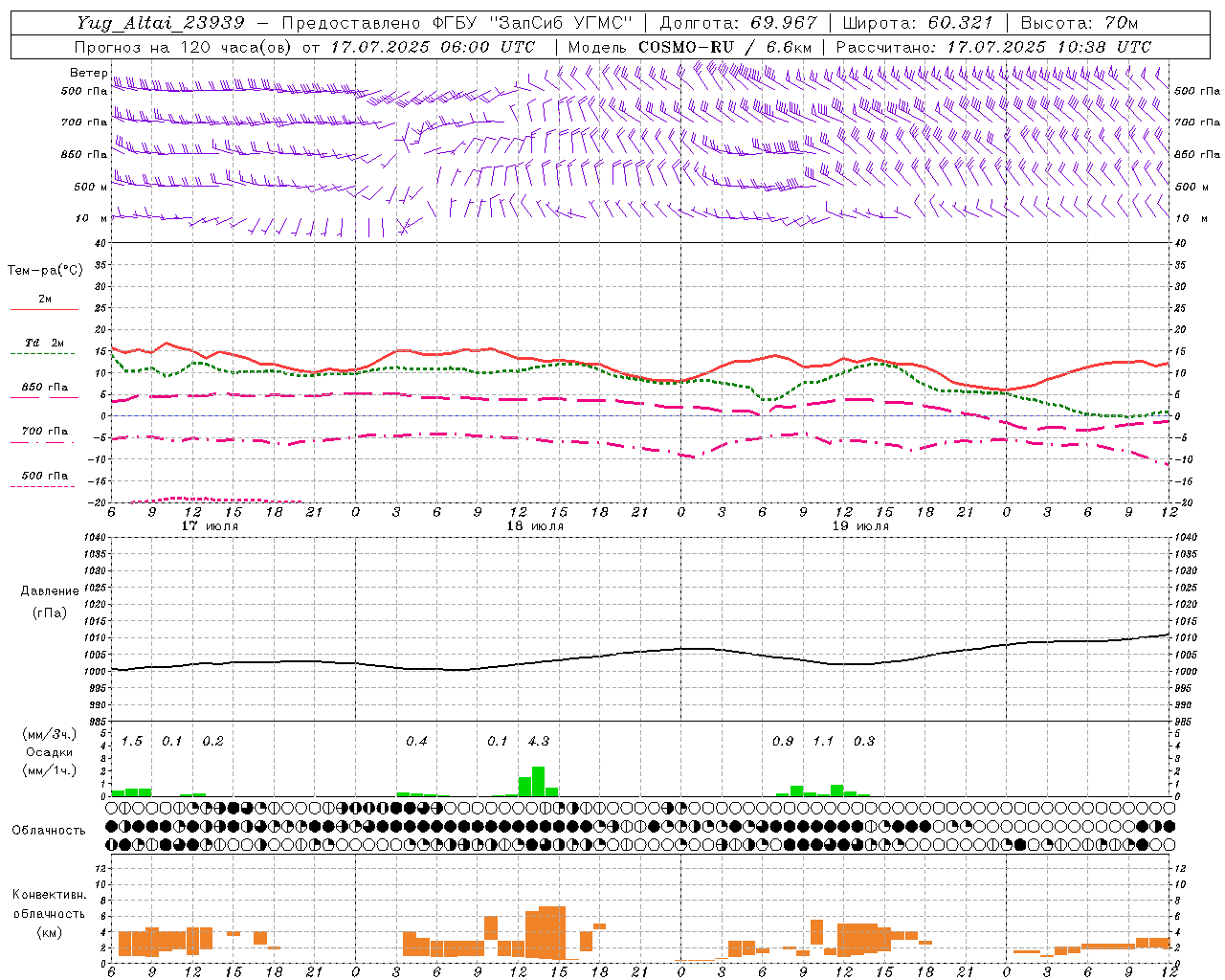The image size is (1225, 980).
Task: Click the (мм/1ч.) units label
Action: [49, 769]
